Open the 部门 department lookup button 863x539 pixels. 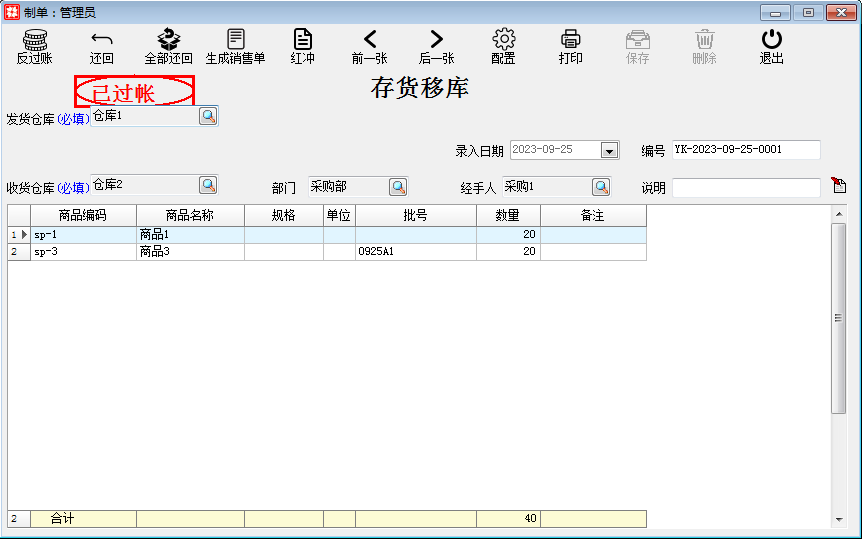point(397,187)
